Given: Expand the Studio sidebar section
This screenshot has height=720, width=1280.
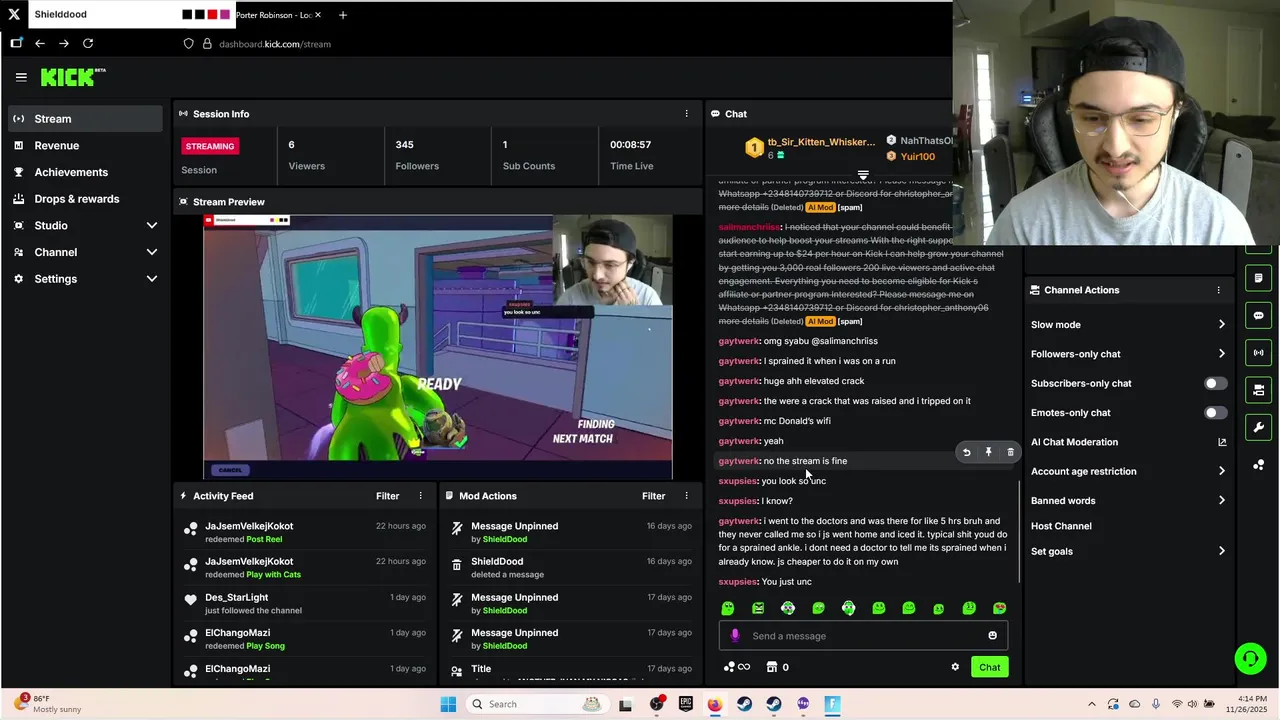Looking at the screenshot, I should (152, 225).
